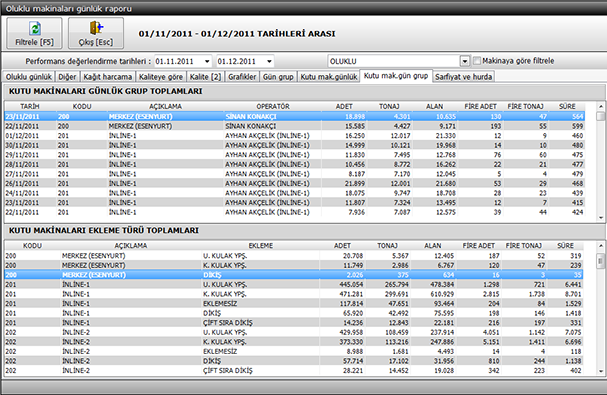This screenshot has height=395, width=607.
Task: Select the 30/11/2011 İNLİNE-1 row
Action: pos(294,145)
